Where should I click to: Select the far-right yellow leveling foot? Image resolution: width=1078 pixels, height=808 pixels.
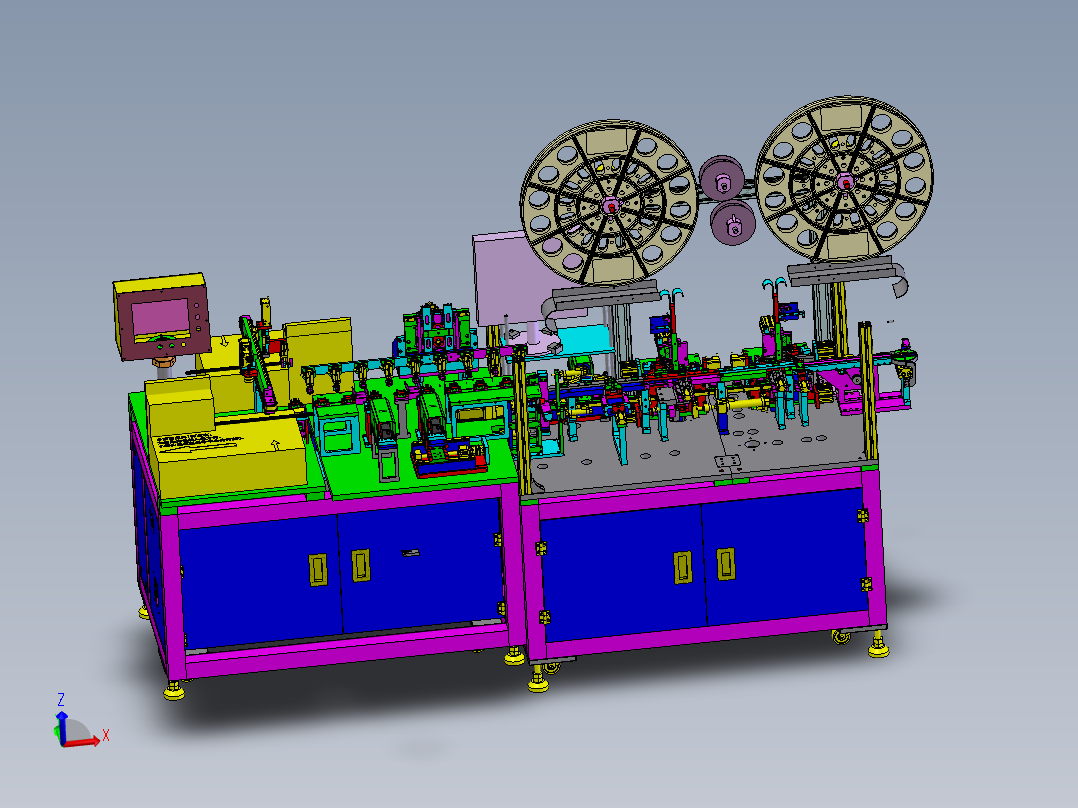coord(878,646)
